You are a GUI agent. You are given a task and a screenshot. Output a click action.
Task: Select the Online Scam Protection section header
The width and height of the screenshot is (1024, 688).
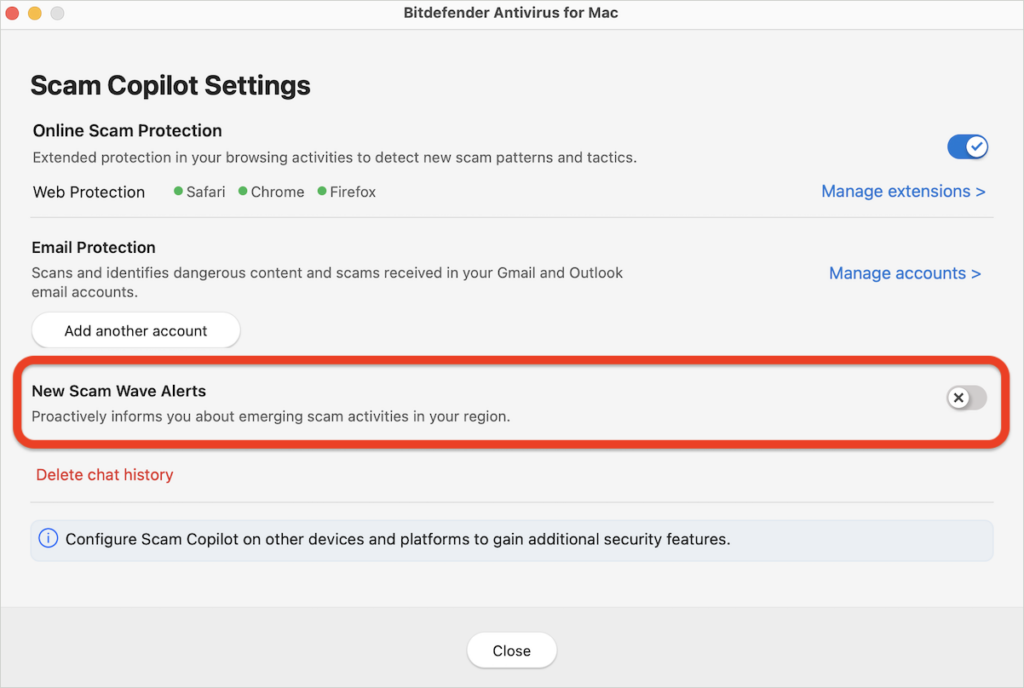(126, 130)
